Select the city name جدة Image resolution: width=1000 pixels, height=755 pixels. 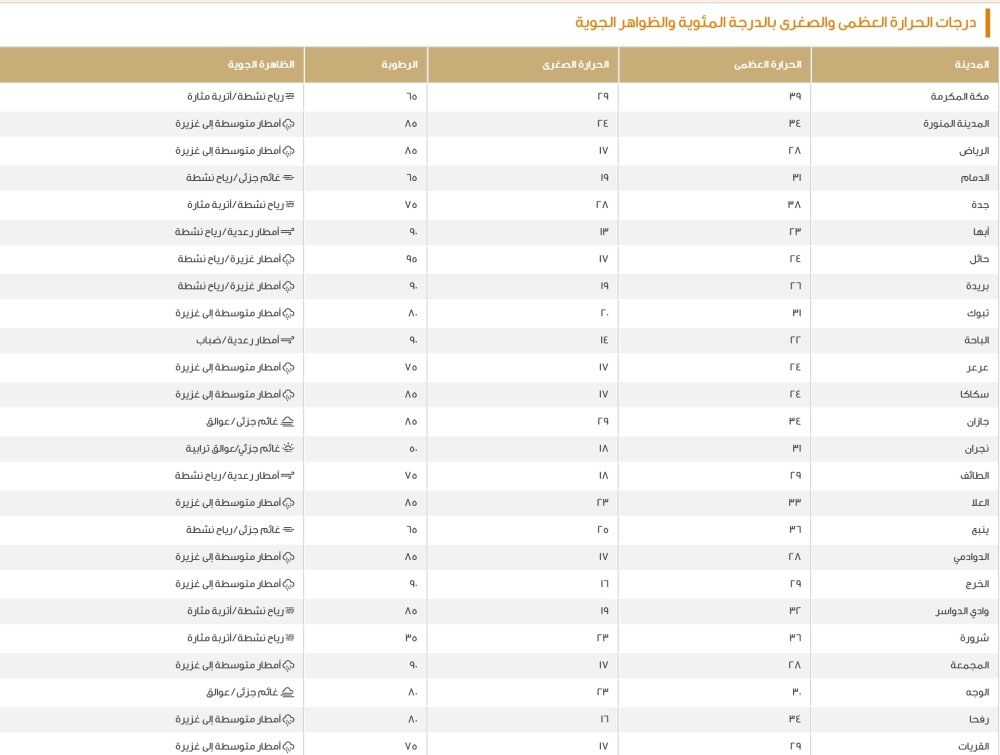click(x=980, y=205)
